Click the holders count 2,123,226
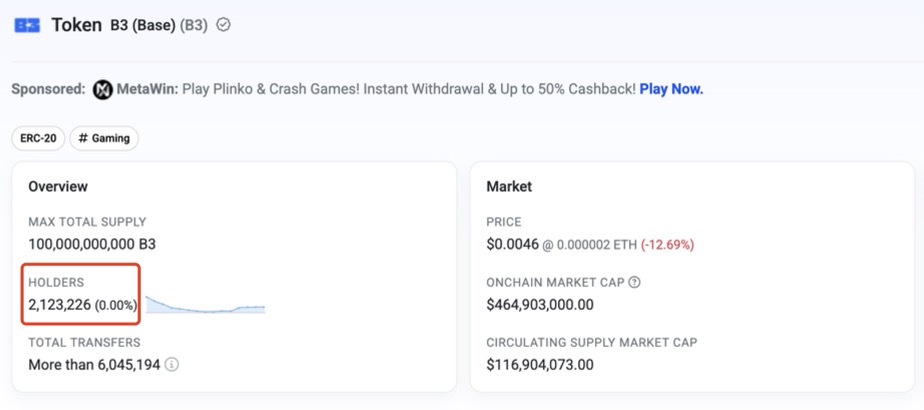 60,305
